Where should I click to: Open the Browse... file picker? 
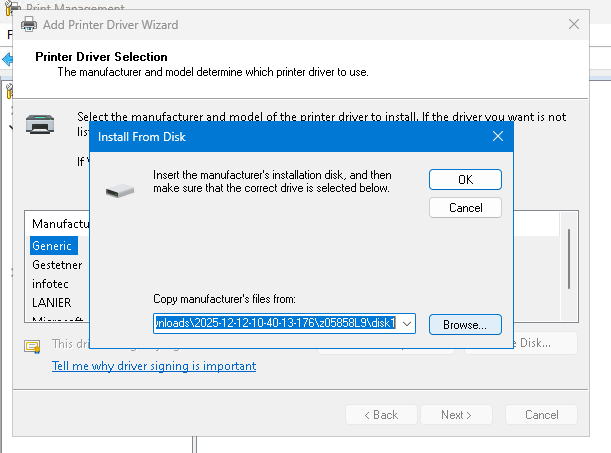pyautogui.click(x=465, y=325)
